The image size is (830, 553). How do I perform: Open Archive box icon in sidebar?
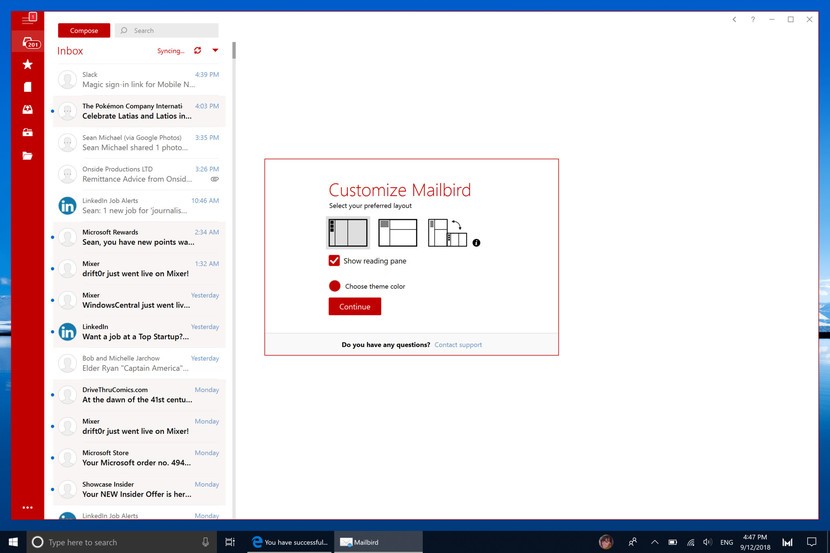pyautogui.click(x=28, y=132)
